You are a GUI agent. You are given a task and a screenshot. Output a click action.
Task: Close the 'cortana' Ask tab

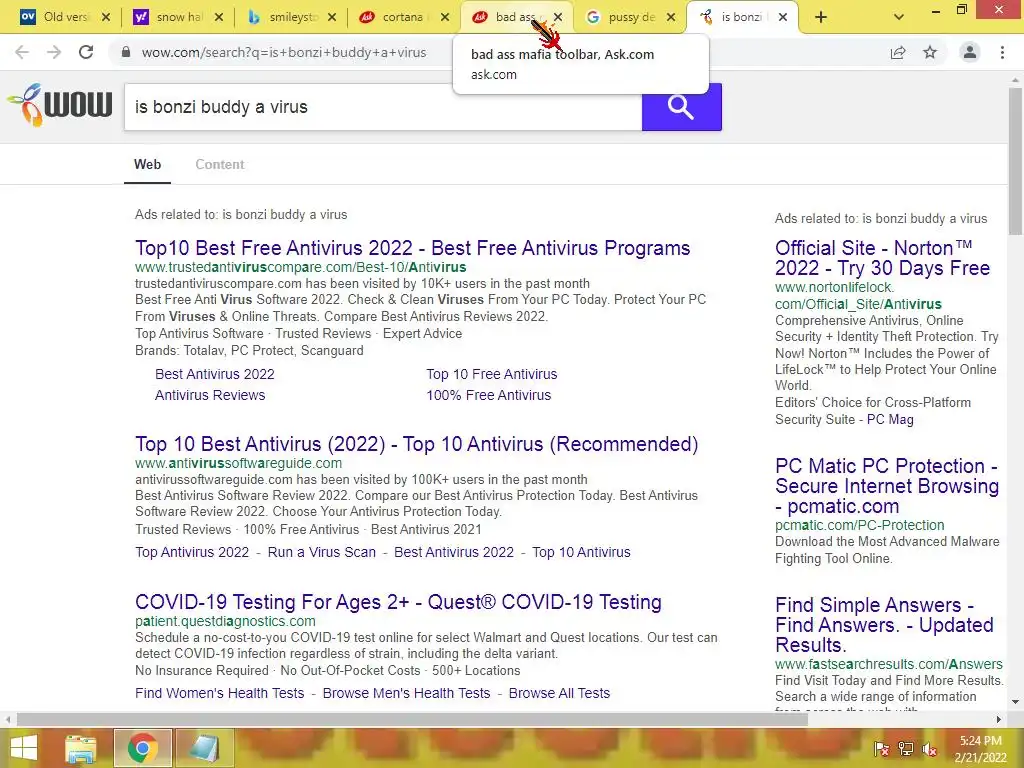click(445, 17)
